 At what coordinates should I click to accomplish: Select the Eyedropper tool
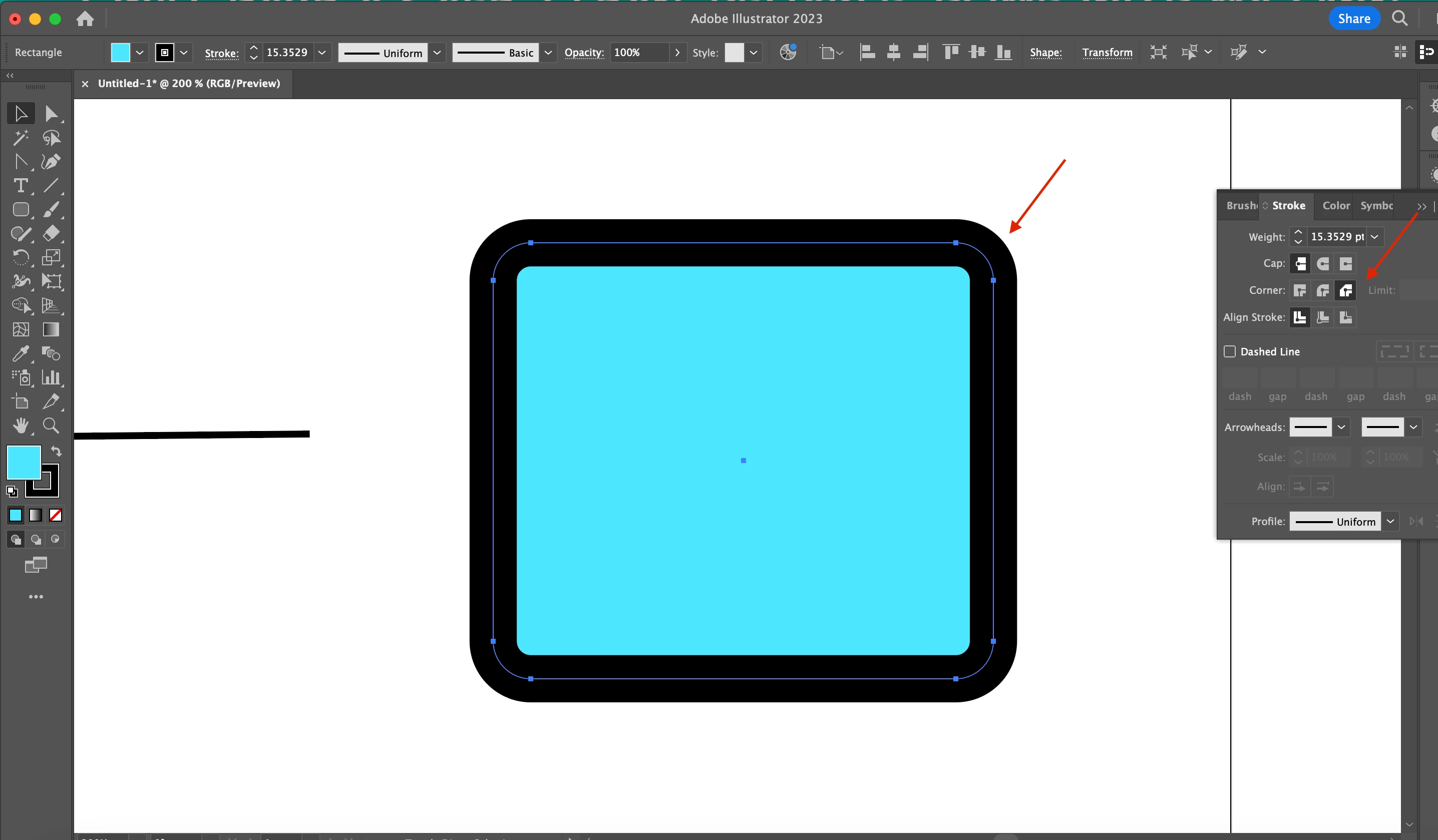[21, 354]
